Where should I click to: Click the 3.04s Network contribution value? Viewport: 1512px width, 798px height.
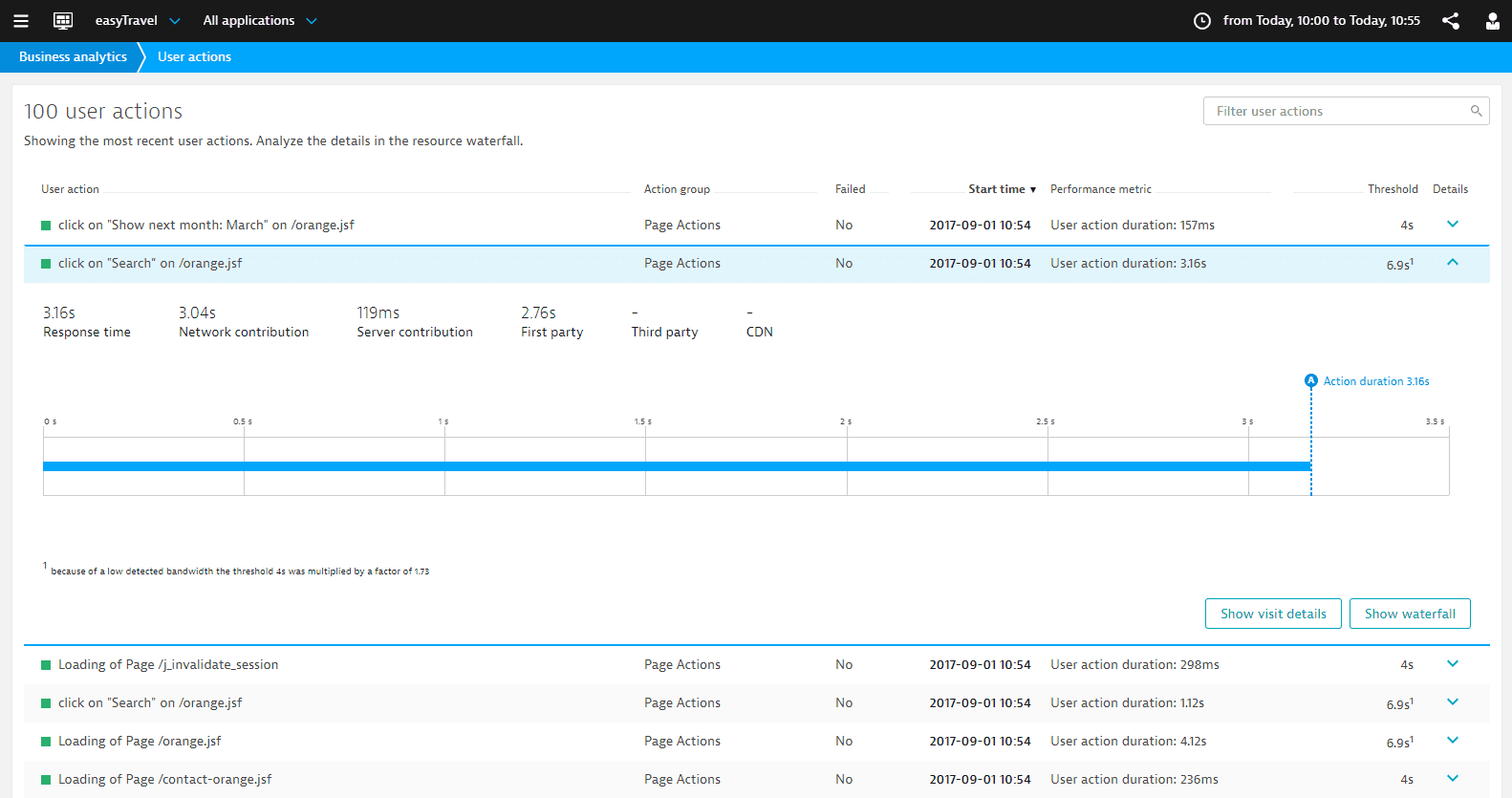pos(198,313)
